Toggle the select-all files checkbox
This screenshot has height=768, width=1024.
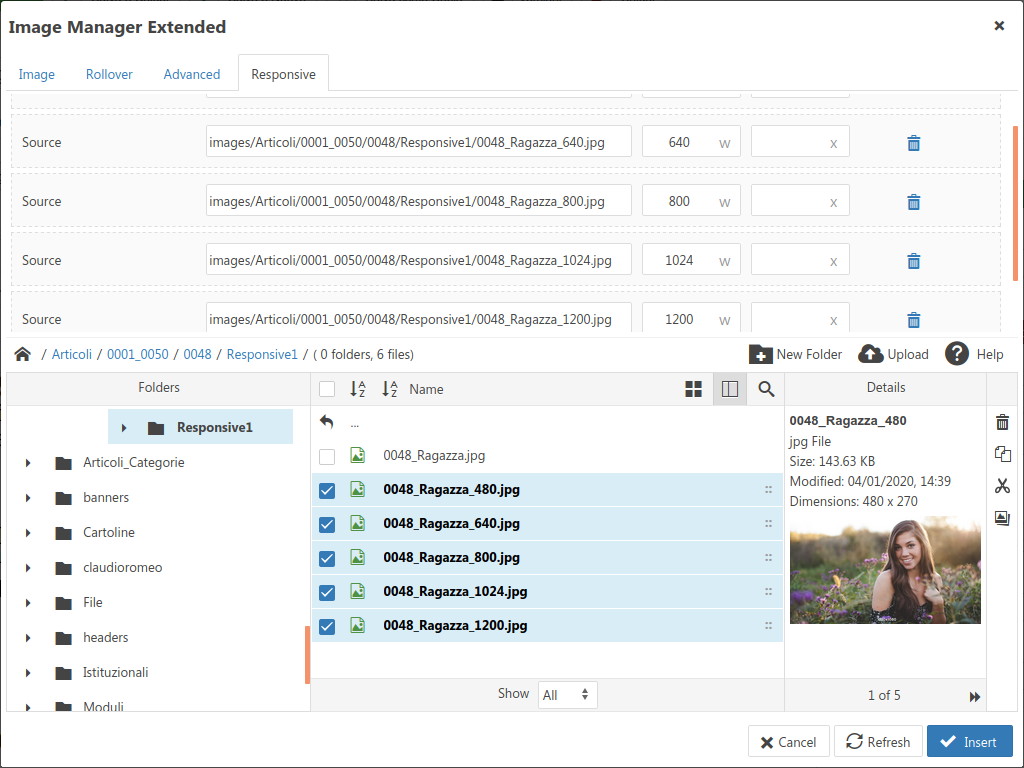pyautogui.click(x=327, y=389)
